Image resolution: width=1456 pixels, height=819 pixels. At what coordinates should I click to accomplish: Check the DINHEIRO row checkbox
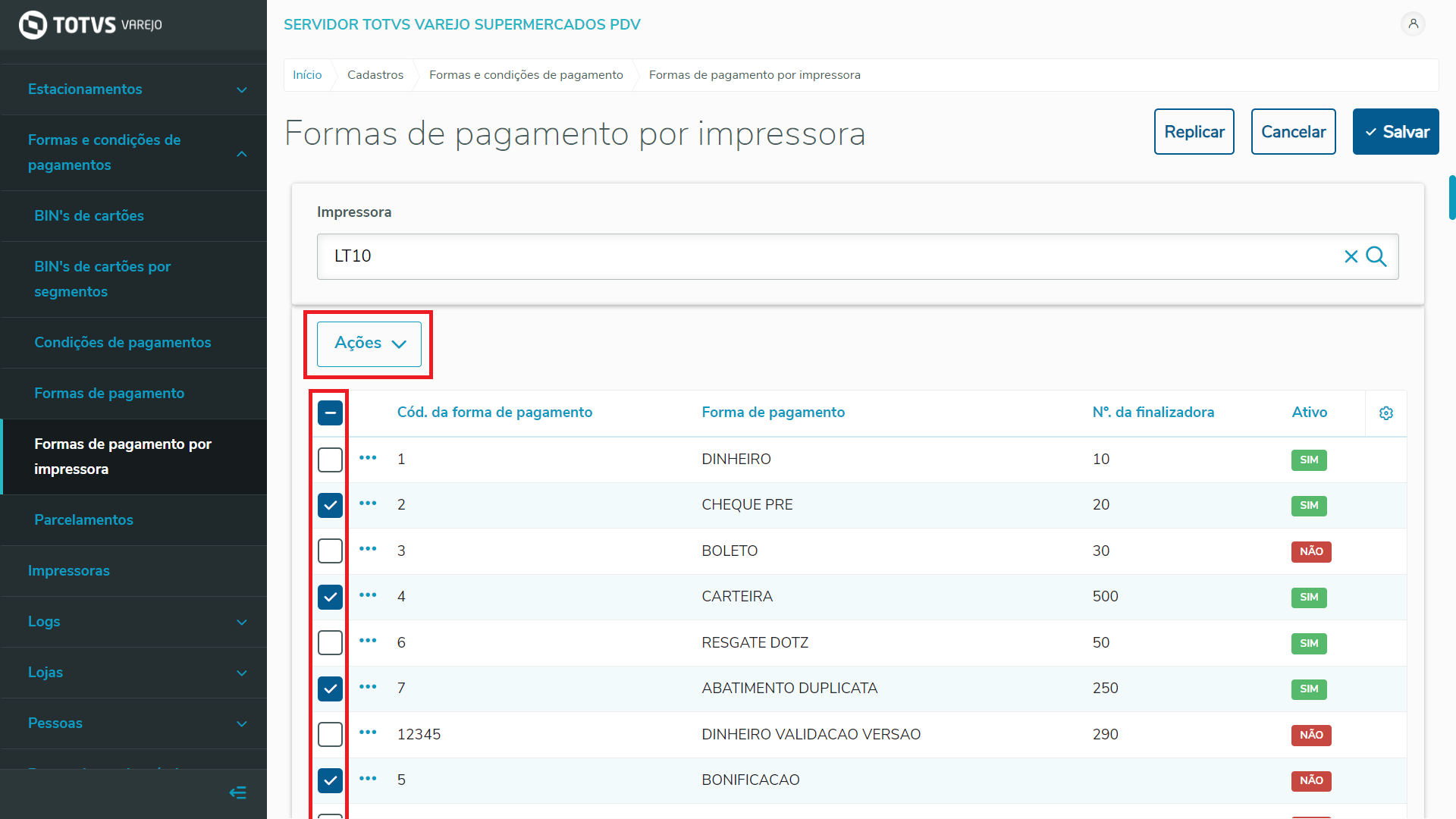click(x=330, y=460)
